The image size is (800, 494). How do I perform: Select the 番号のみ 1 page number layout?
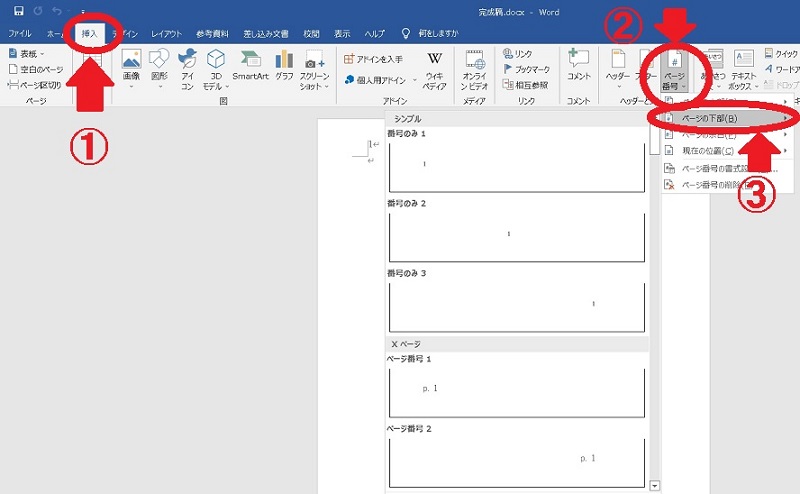click(x=517, y=162)
